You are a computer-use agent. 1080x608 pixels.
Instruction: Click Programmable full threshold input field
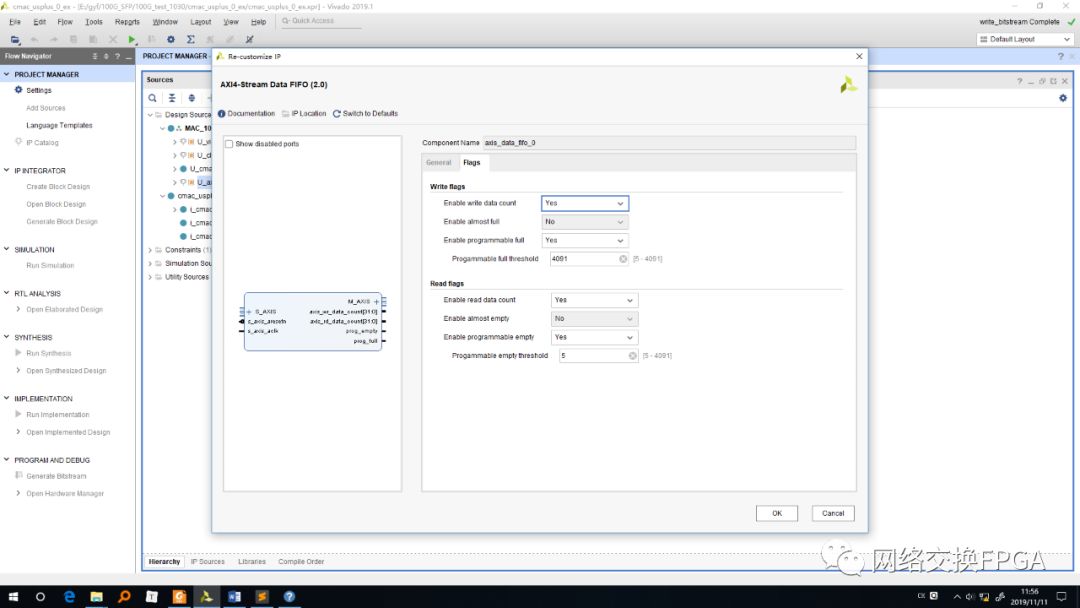(x=584, y=259)
